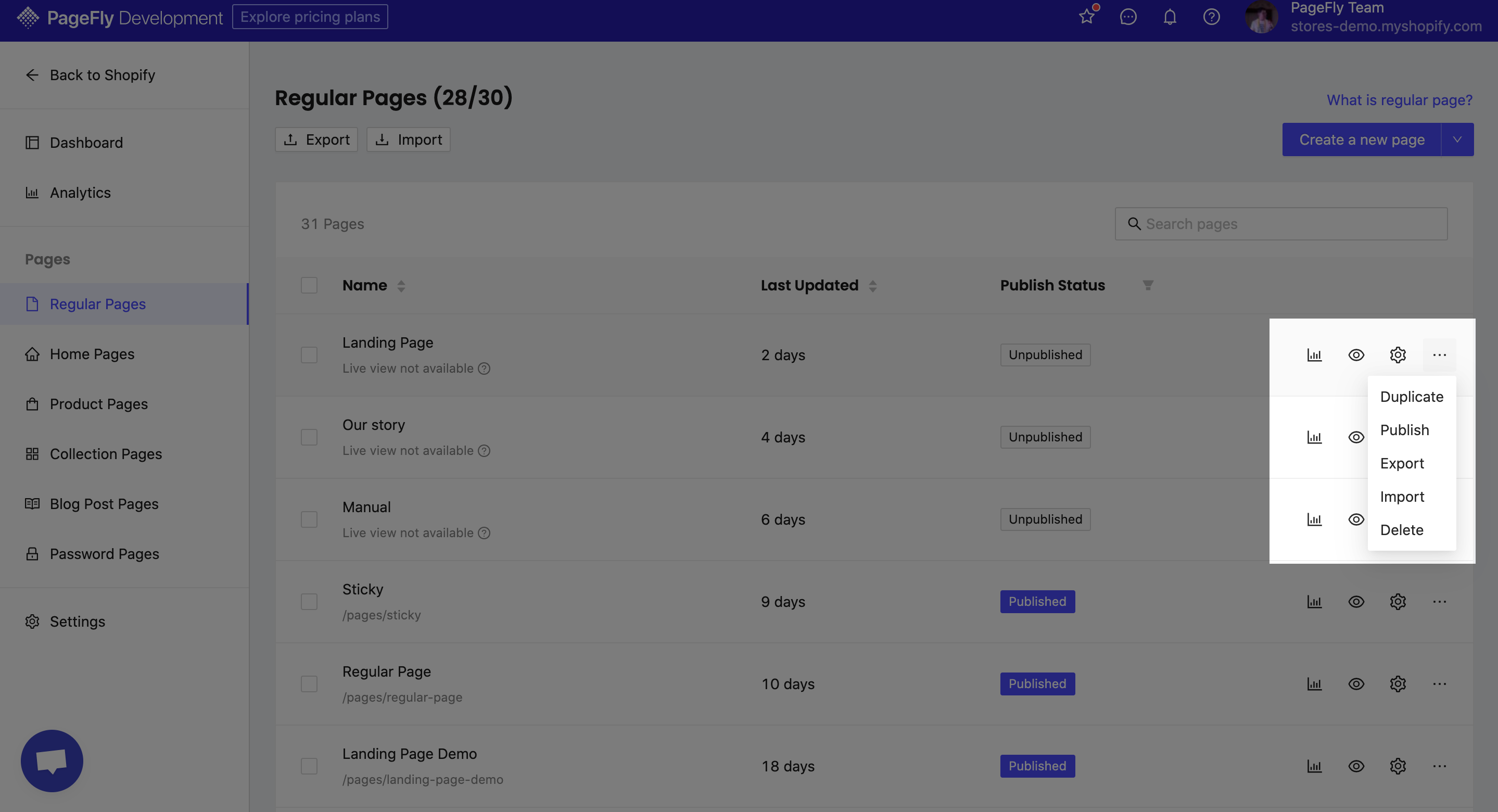Check the Sticky row checkbox
The image size is (1498, 812).
(x=309, y=601)
